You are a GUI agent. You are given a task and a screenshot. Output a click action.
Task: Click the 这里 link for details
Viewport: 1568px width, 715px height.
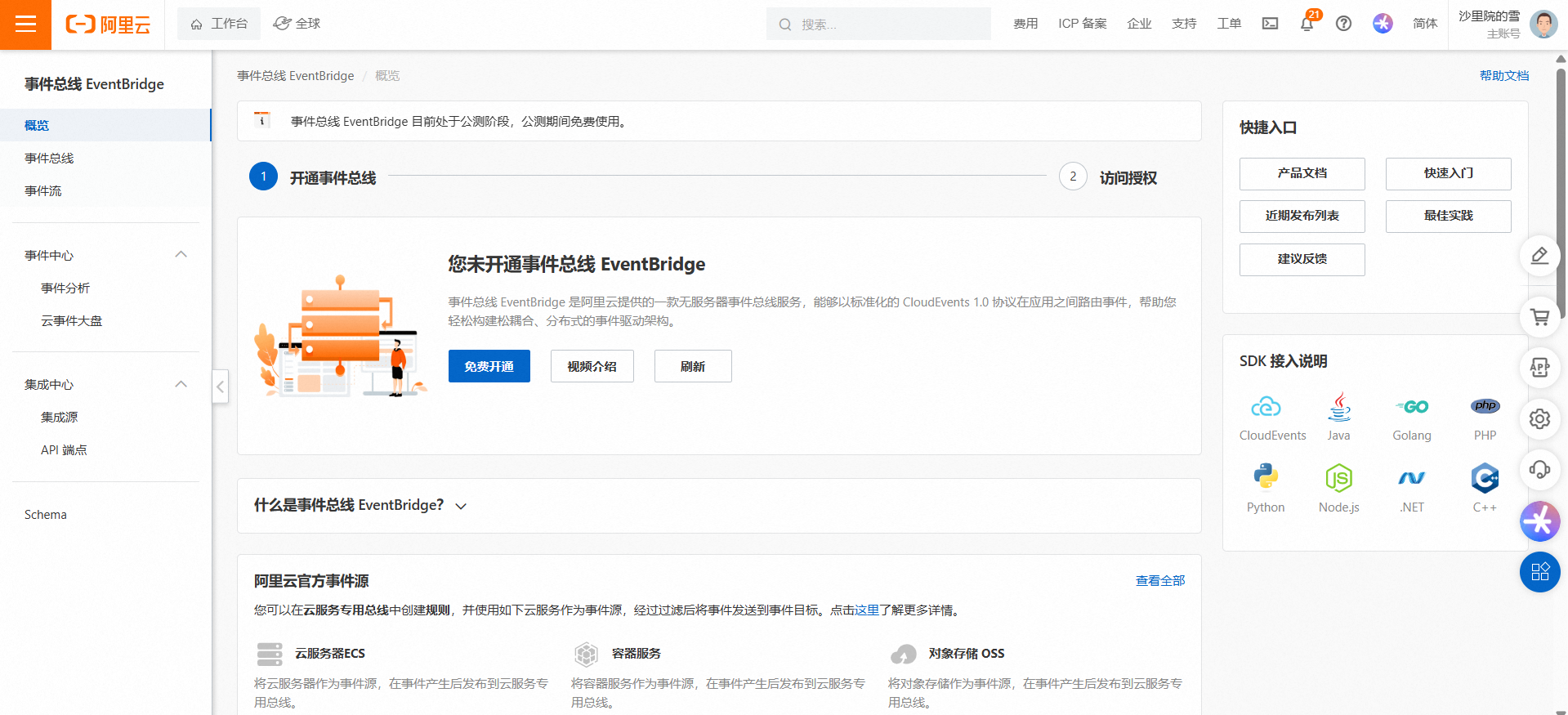click(867, 610)
